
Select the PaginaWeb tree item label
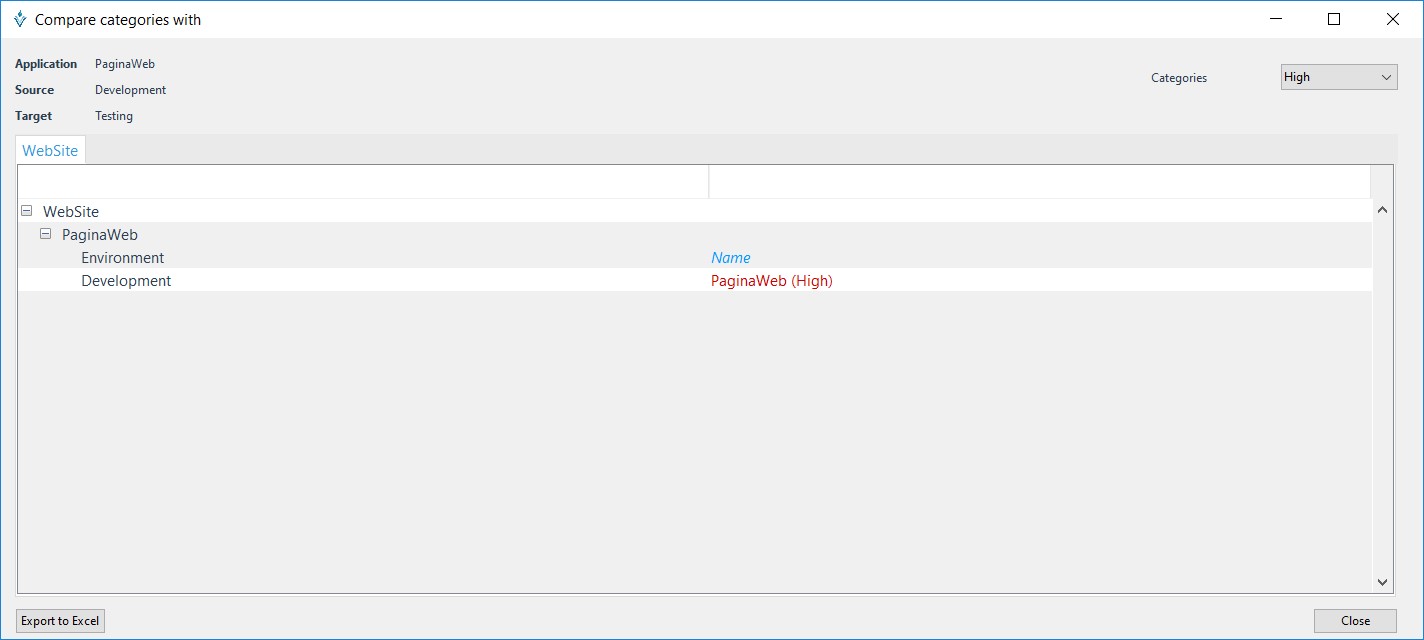(100, 235)
